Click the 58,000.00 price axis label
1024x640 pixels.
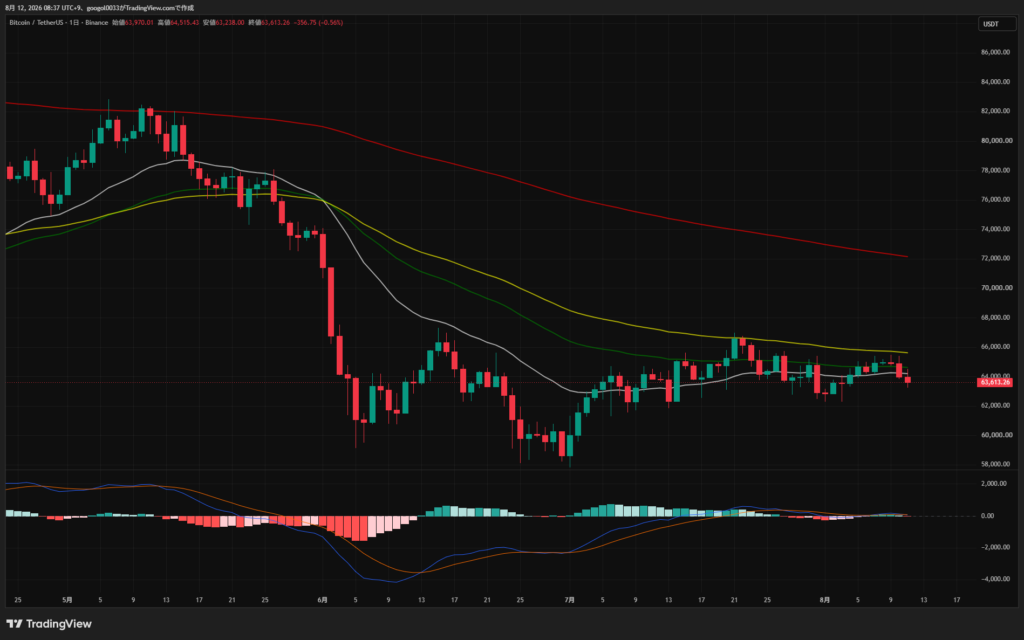coord(997,464)
